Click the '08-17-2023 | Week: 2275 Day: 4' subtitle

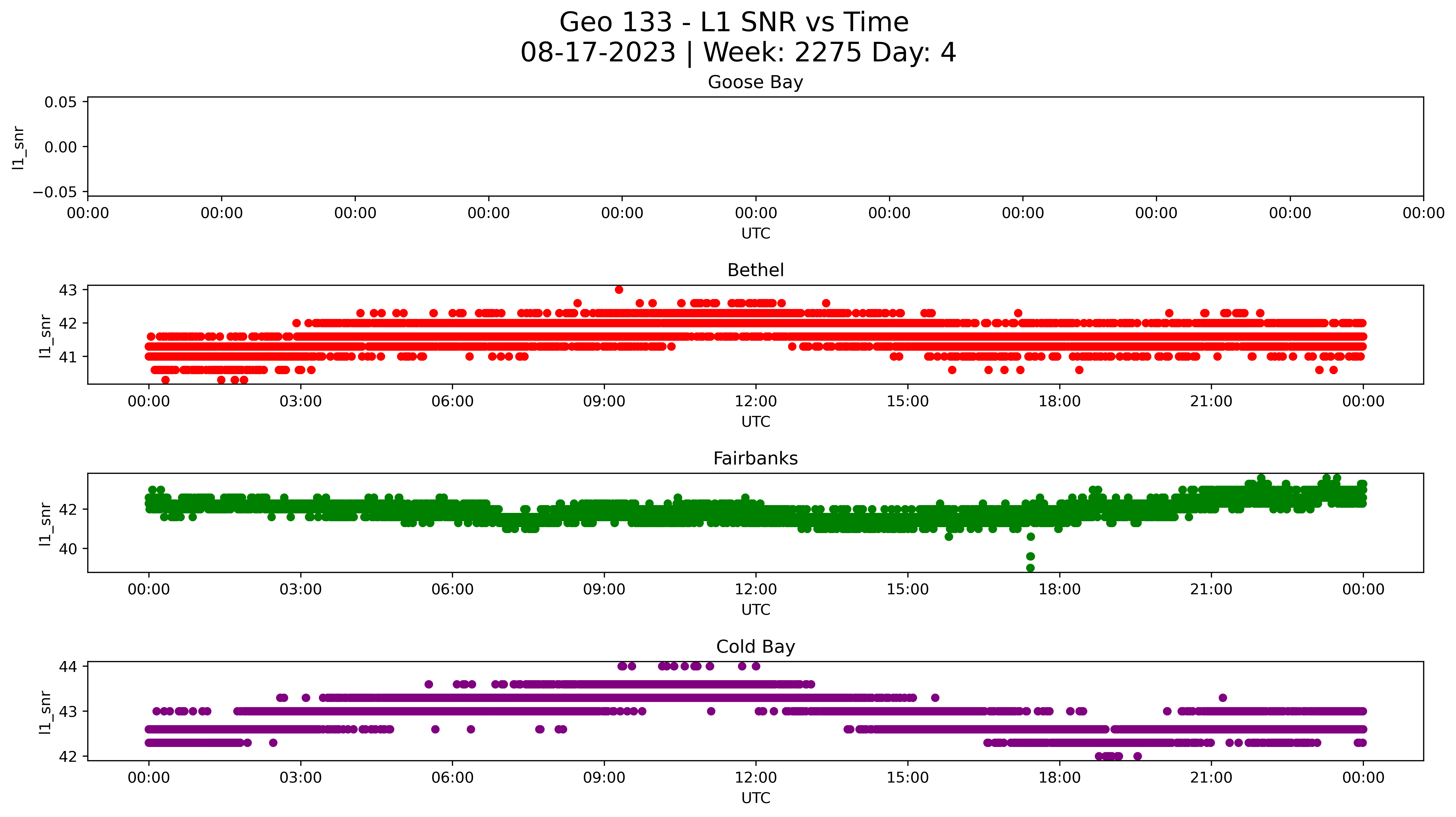tap(738, 53)
